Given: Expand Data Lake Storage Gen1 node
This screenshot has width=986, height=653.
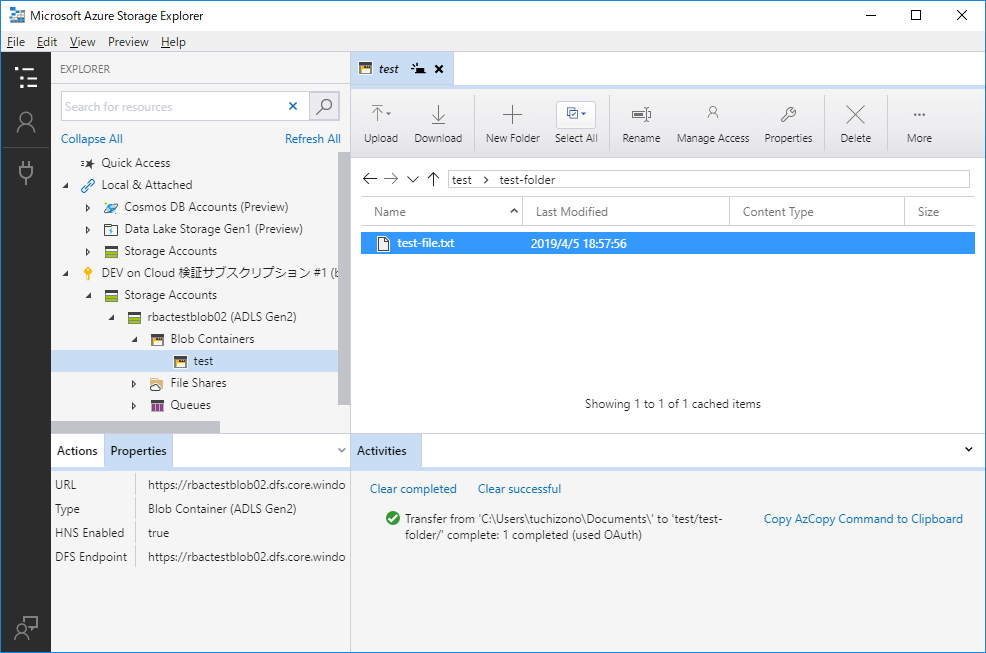Looking at the screenshot, I should [x=88, y=230].
